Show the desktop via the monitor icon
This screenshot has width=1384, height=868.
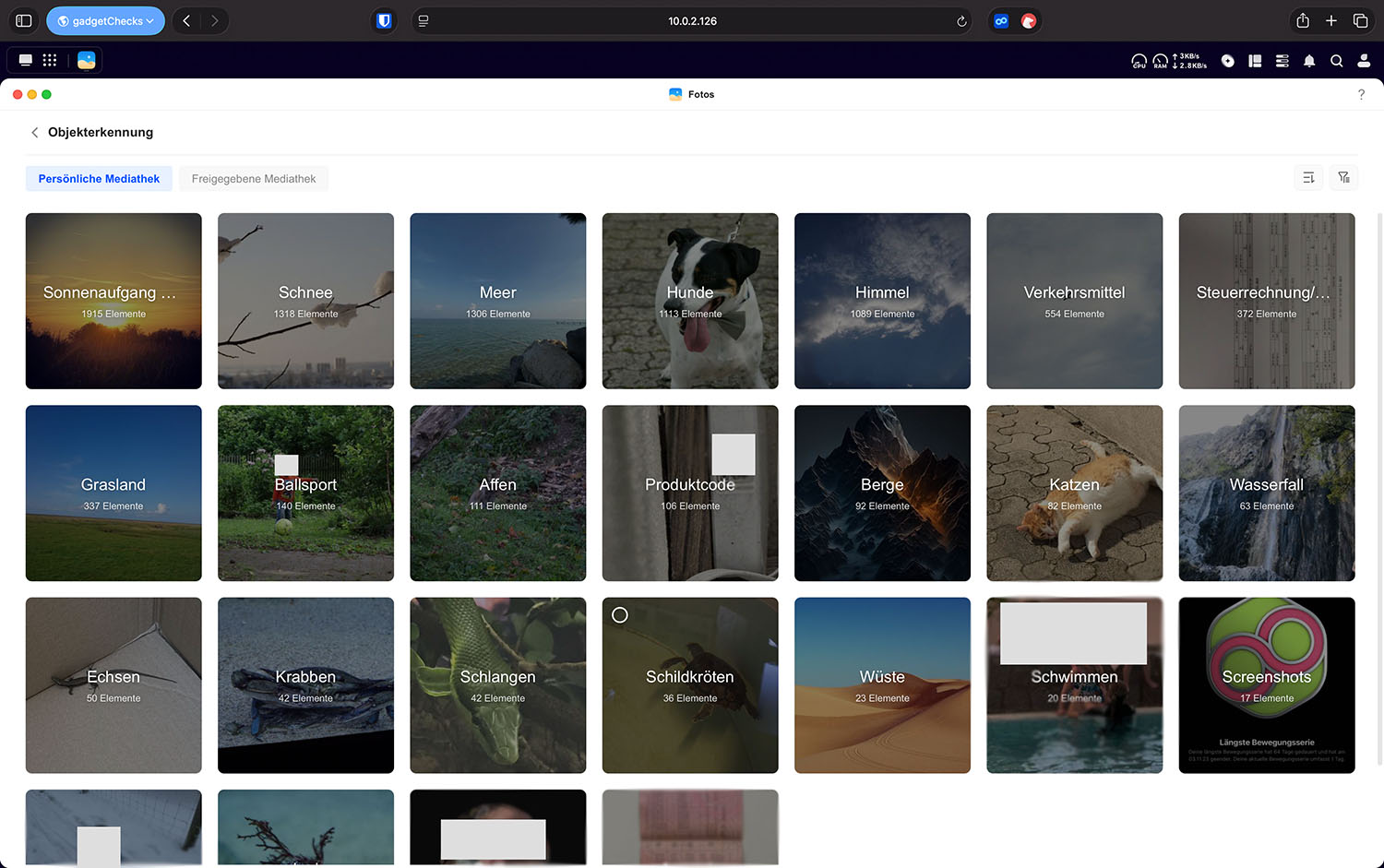point(26,60)
